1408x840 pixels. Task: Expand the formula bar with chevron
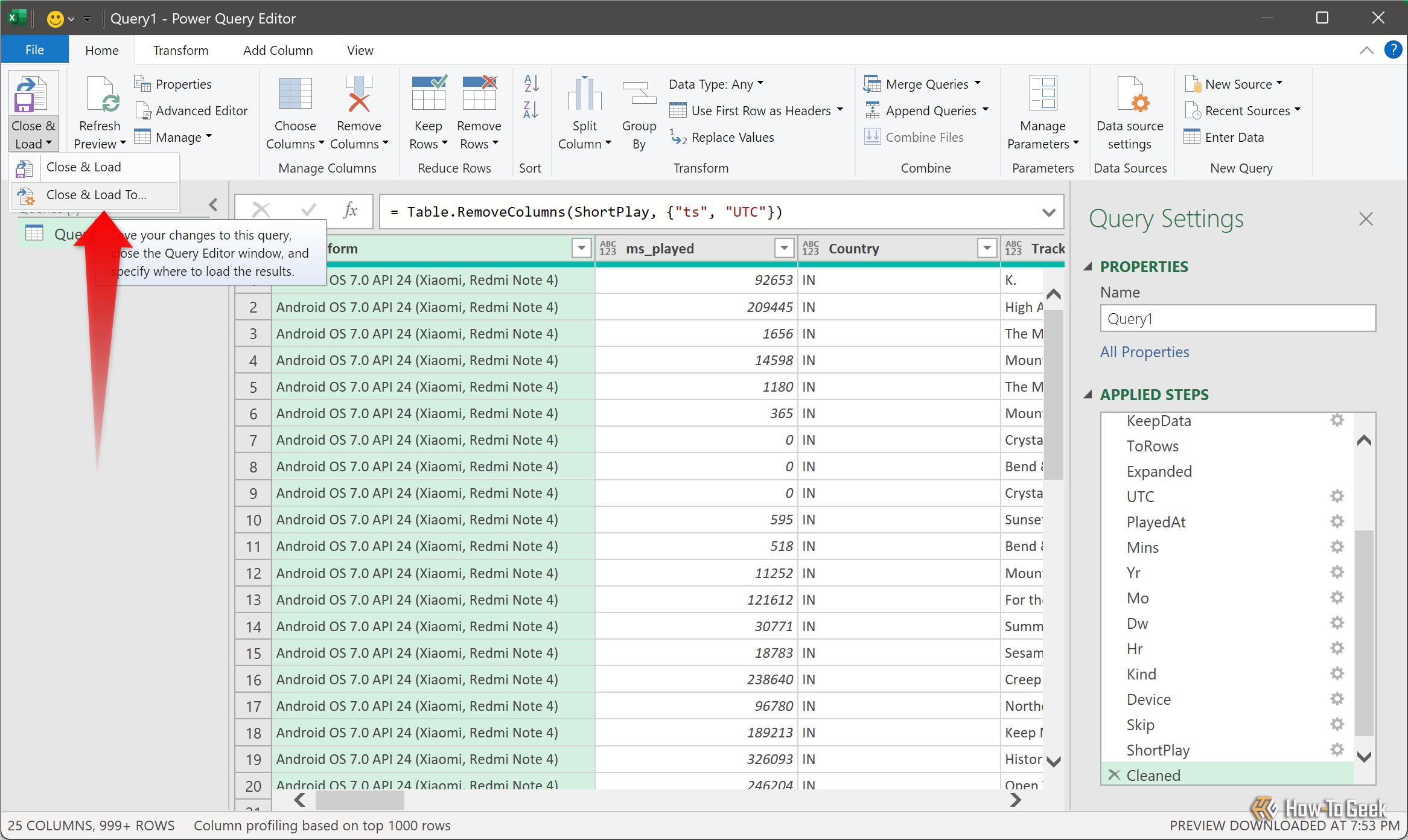click(1049, 212)
